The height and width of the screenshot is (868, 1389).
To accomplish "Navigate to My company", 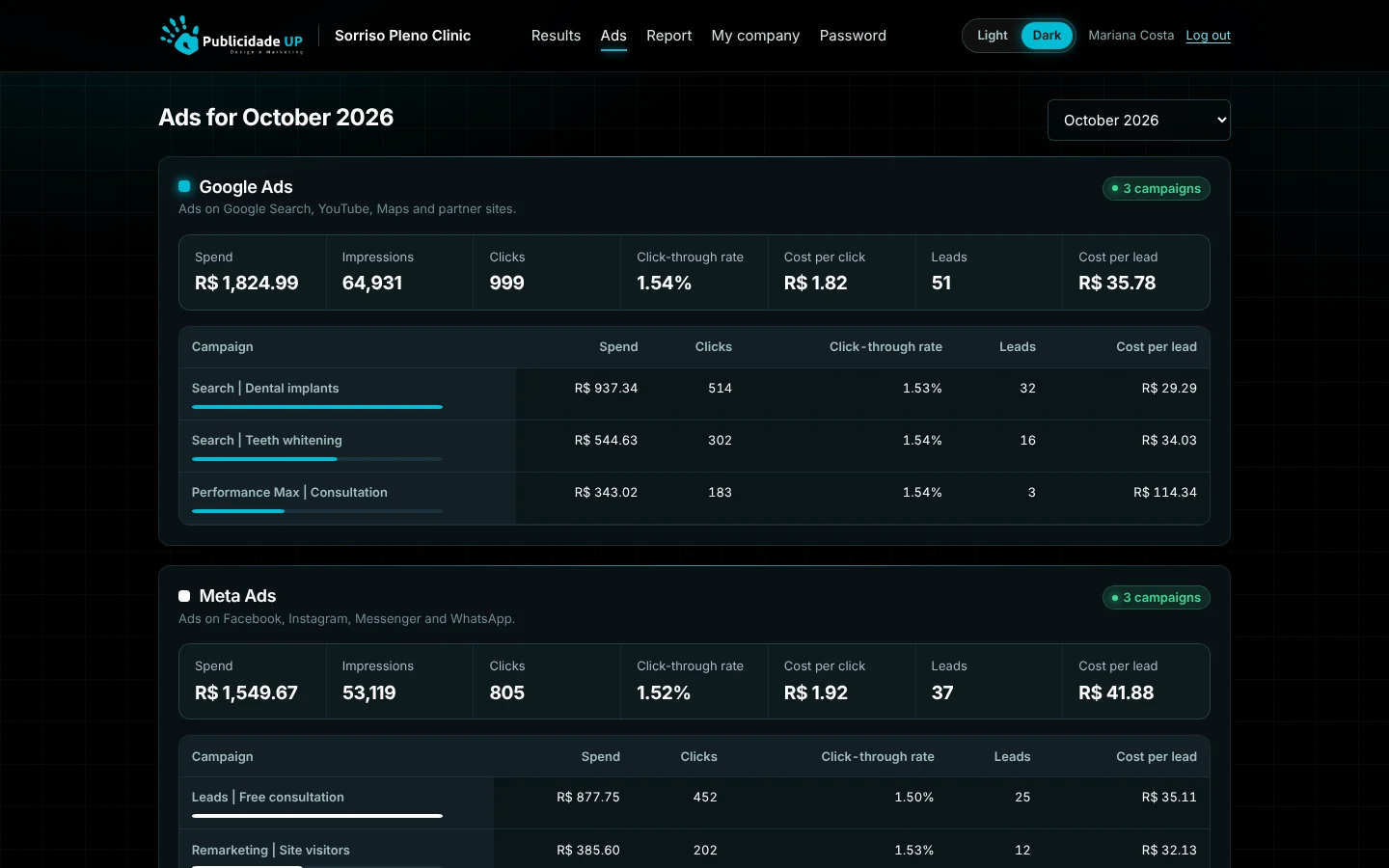I will pos(755,36).
